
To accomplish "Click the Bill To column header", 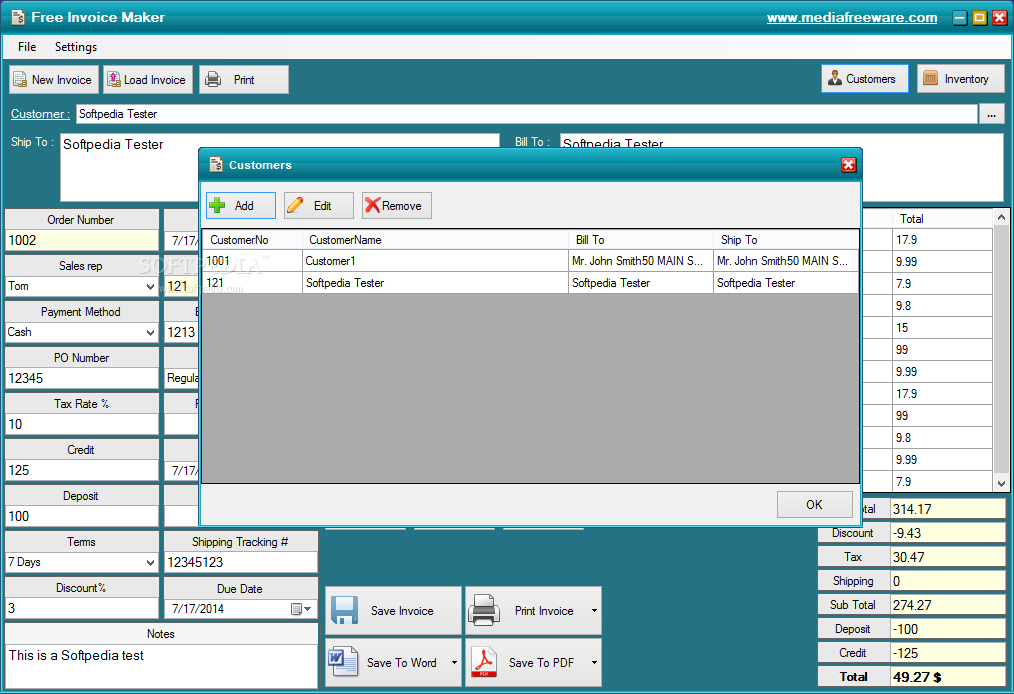I will click(640, 240).
